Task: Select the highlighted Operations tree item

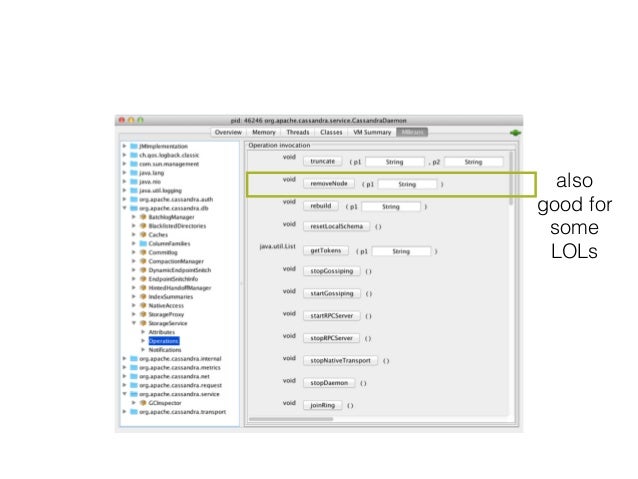Action: [164, 341]
